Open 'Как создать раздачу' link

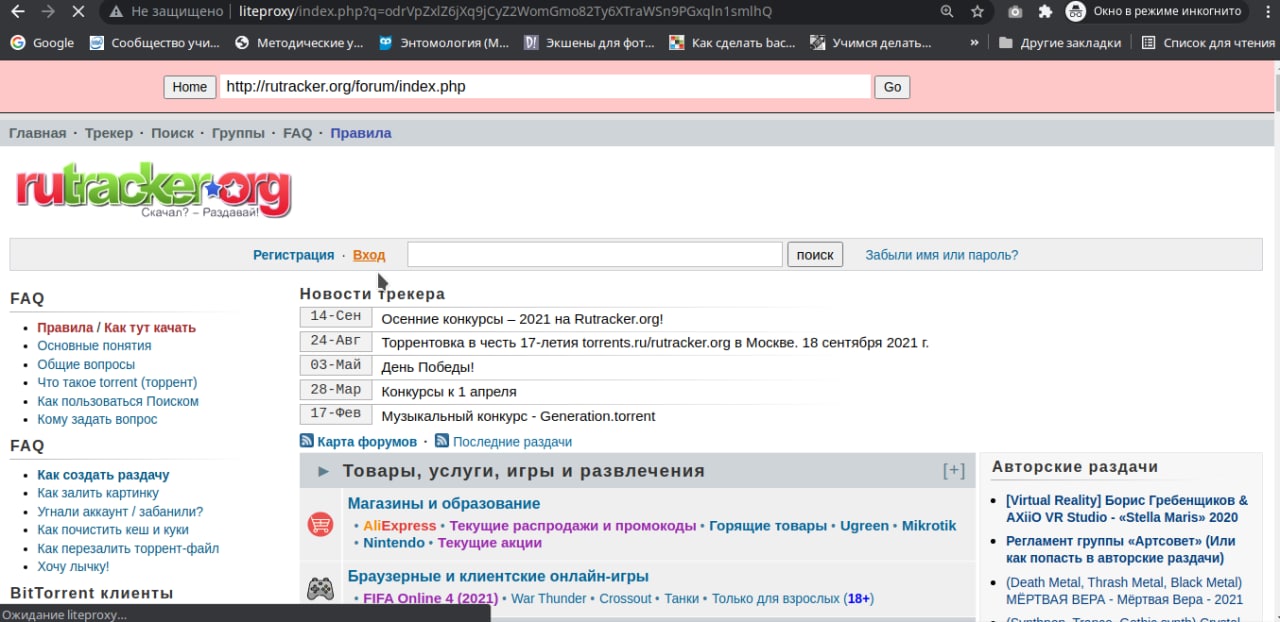(x=103, y=475)
